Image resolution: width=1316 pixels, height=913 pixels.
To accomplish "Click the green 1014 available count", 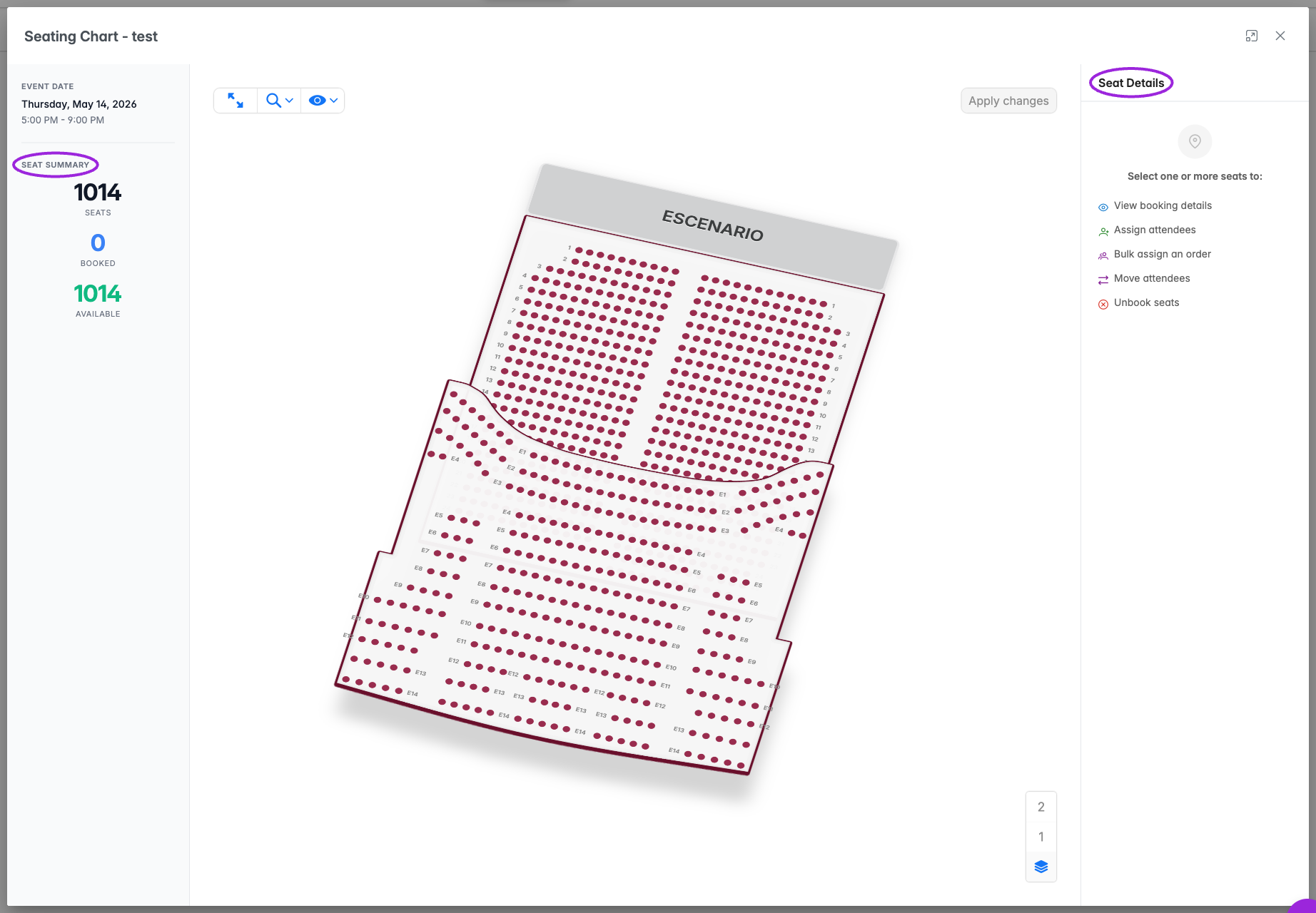I will (98, 294).
